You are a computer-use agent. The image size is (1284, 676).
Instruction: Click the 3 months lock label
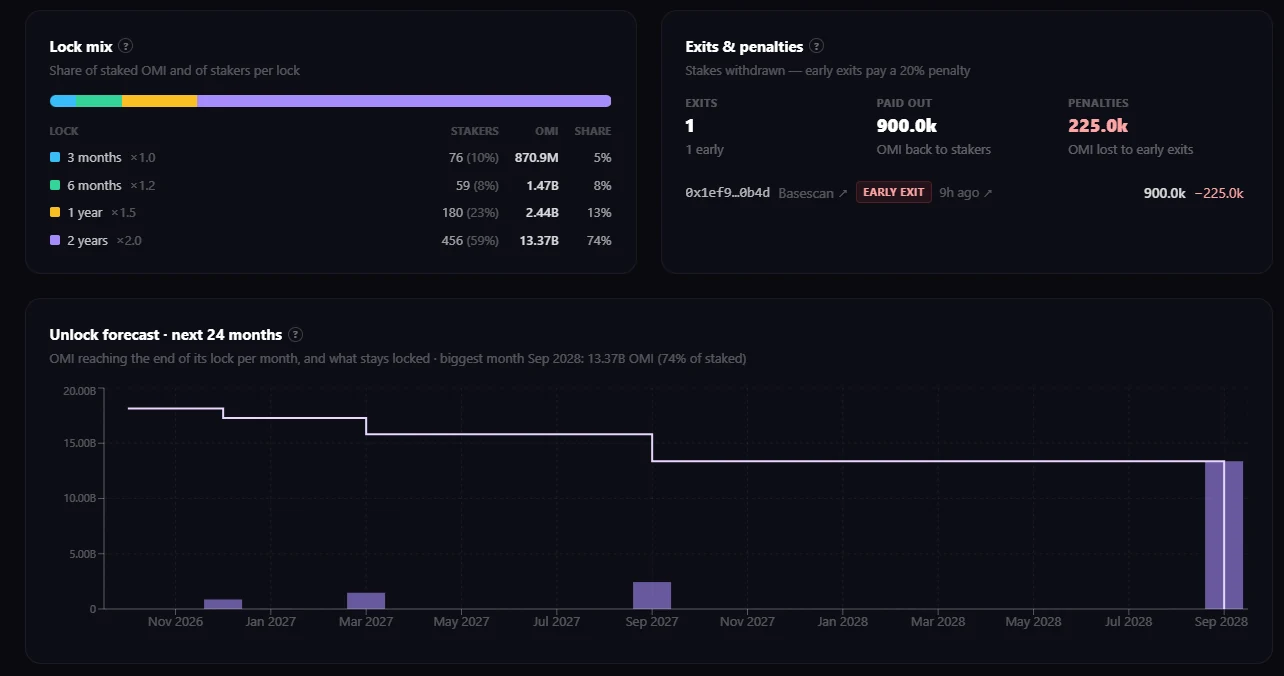94,158
